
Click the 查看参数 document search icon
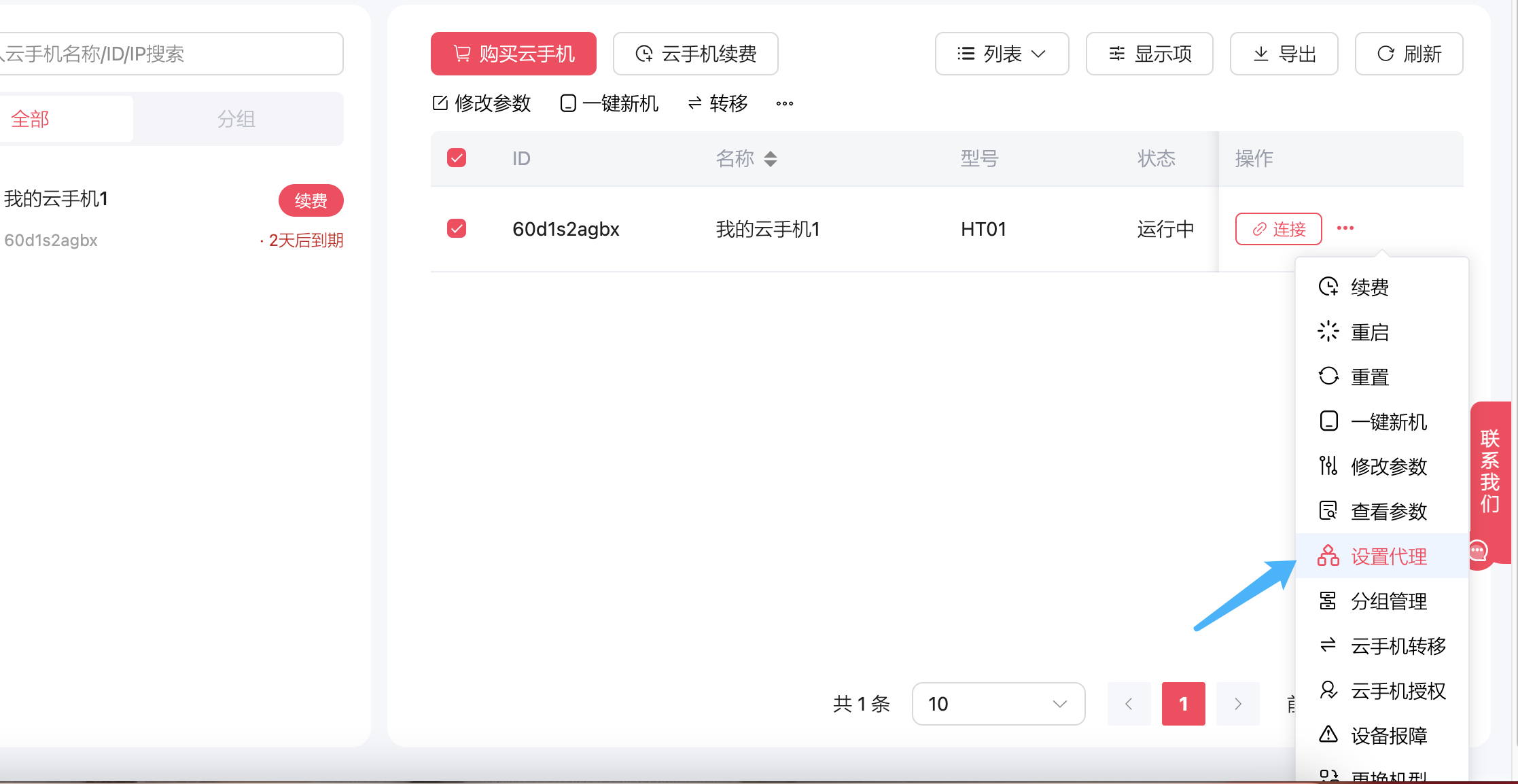1328,511
